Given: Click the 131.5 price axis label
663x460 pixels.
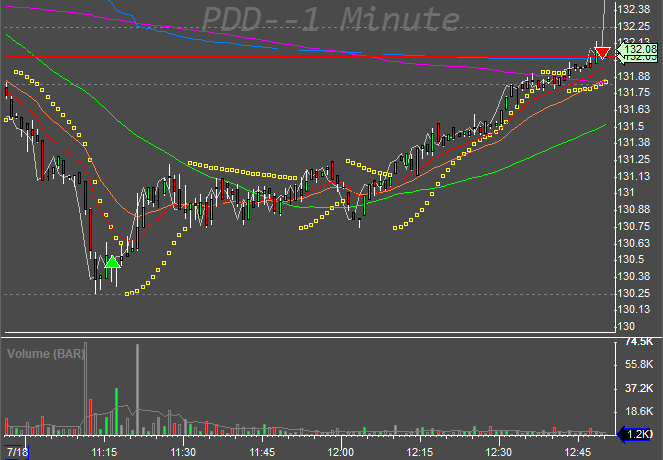Looking at the screenshot, I should [631, 126].
